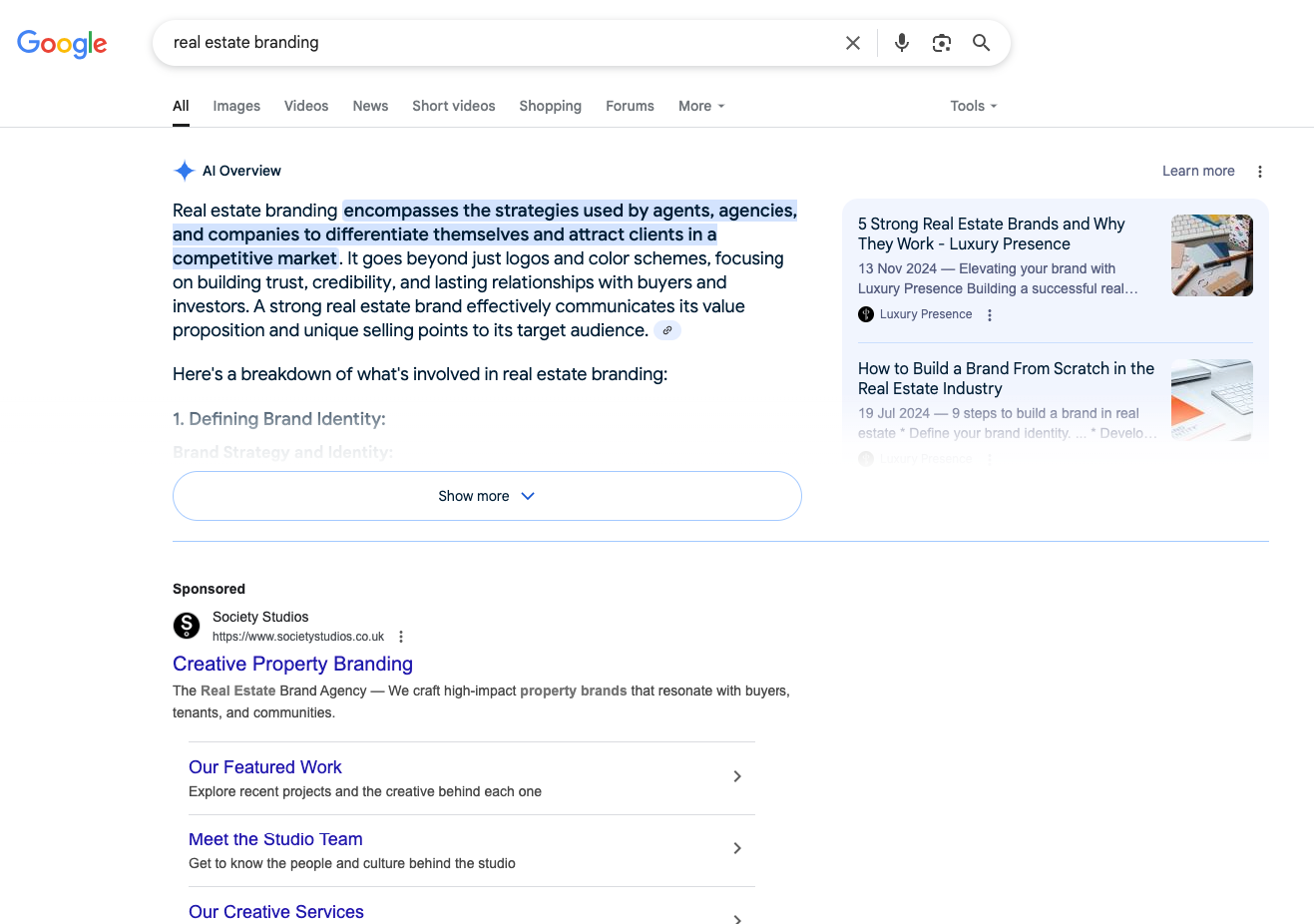Open three-dot menu next to societystudios.co.uk URL
Image resolution: width=1314 pixels, height=924 pixels.
401,637
